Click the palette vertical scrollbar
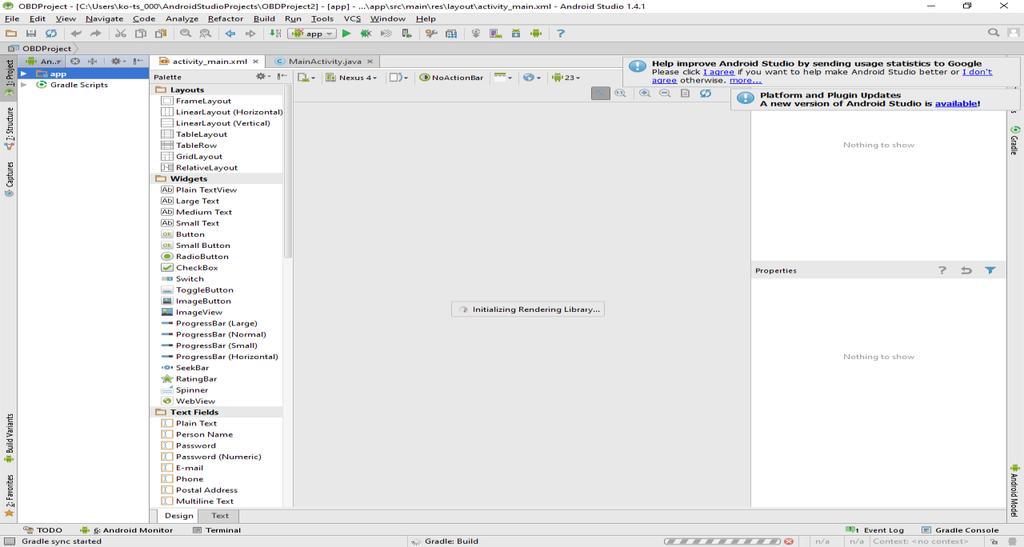This screenshot has height=547, width=1024. (x=287, y=178)
